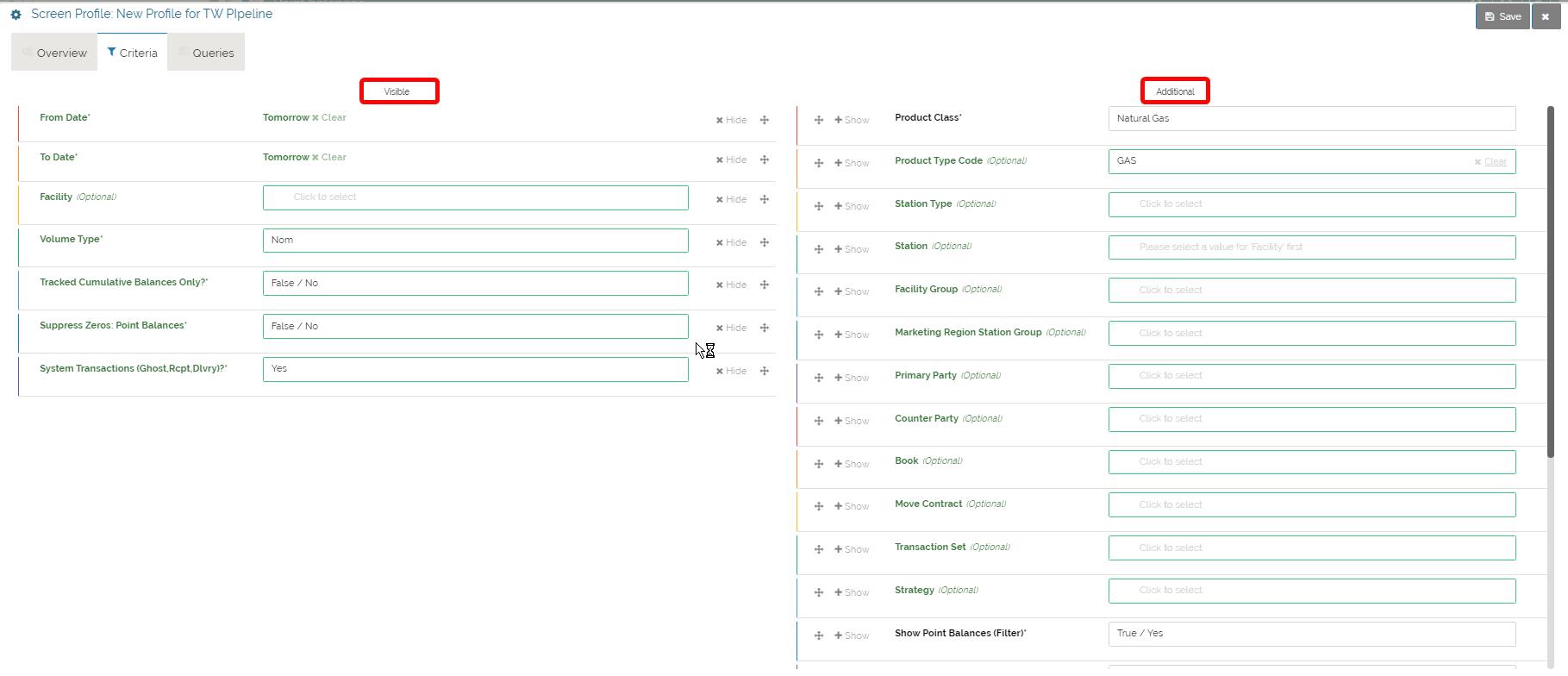Click the move handle left of Station Type
The width and height of the screenshot is (1568, 676).
(819, 206)
